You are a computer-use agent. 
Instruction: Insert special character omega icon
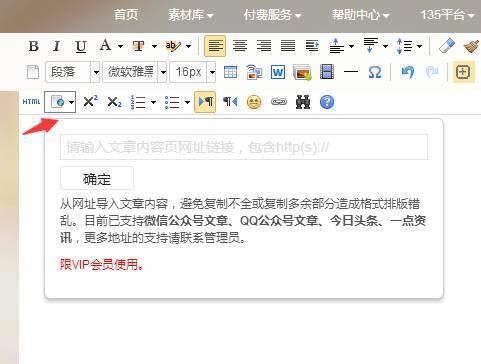375,72
